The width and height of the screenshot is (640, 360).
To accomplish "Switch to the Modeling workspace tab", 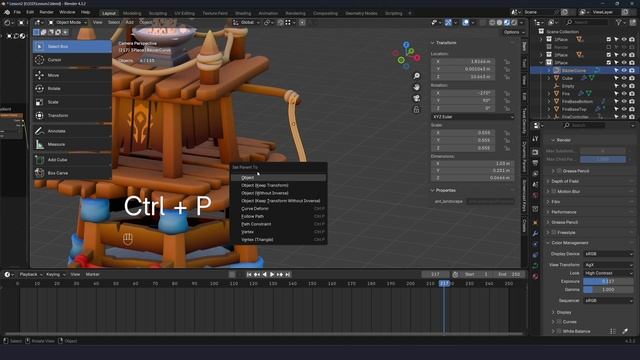I will coord(132,13).
